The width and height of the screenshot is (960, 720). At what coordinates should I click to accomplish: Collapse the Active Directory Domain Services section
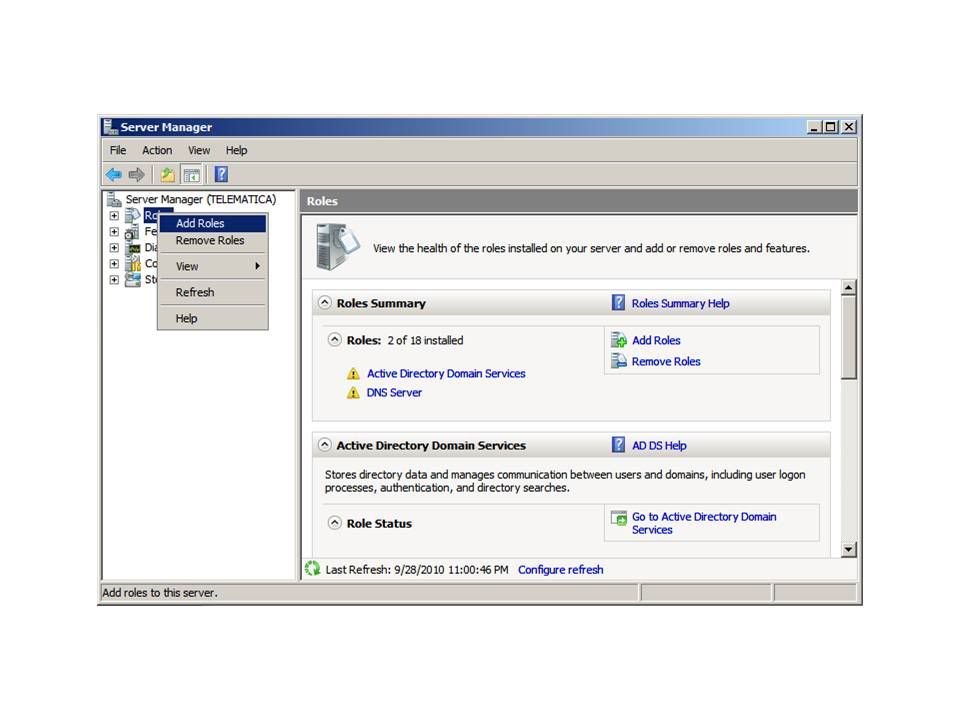325,446
